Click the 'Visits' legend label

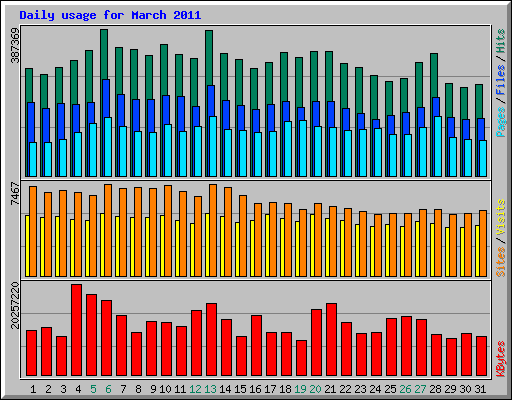pos(501,218)
